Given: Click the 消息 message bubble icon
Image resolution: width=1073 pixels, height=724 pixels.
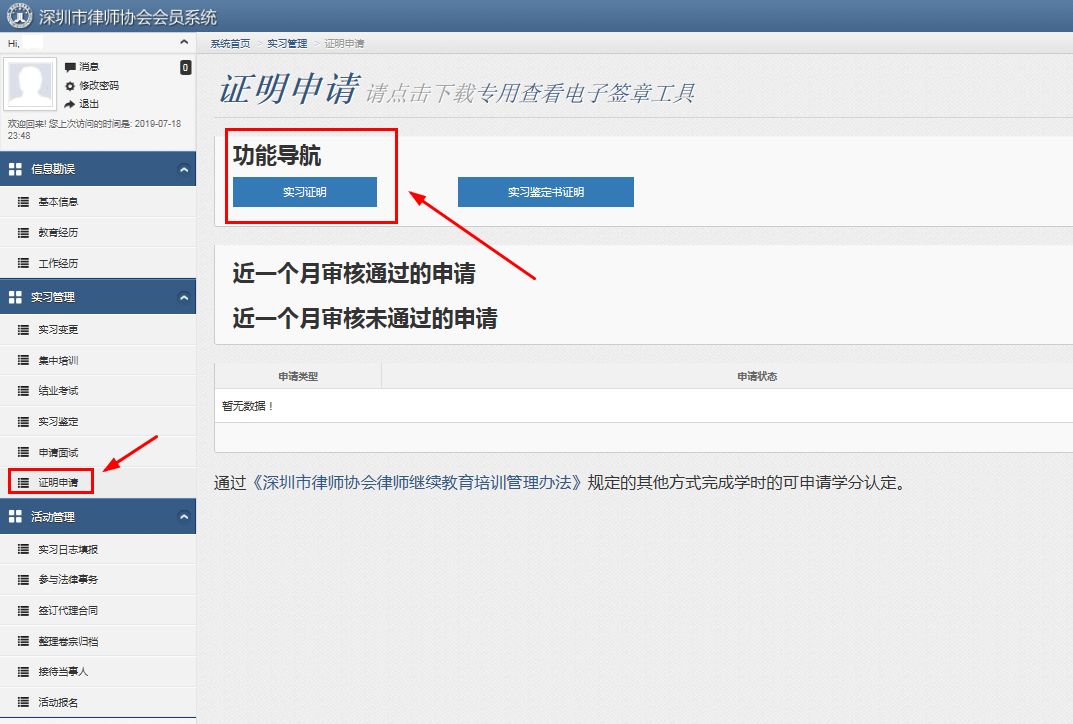Looking at the screenshot, I should tap(70, 67).
